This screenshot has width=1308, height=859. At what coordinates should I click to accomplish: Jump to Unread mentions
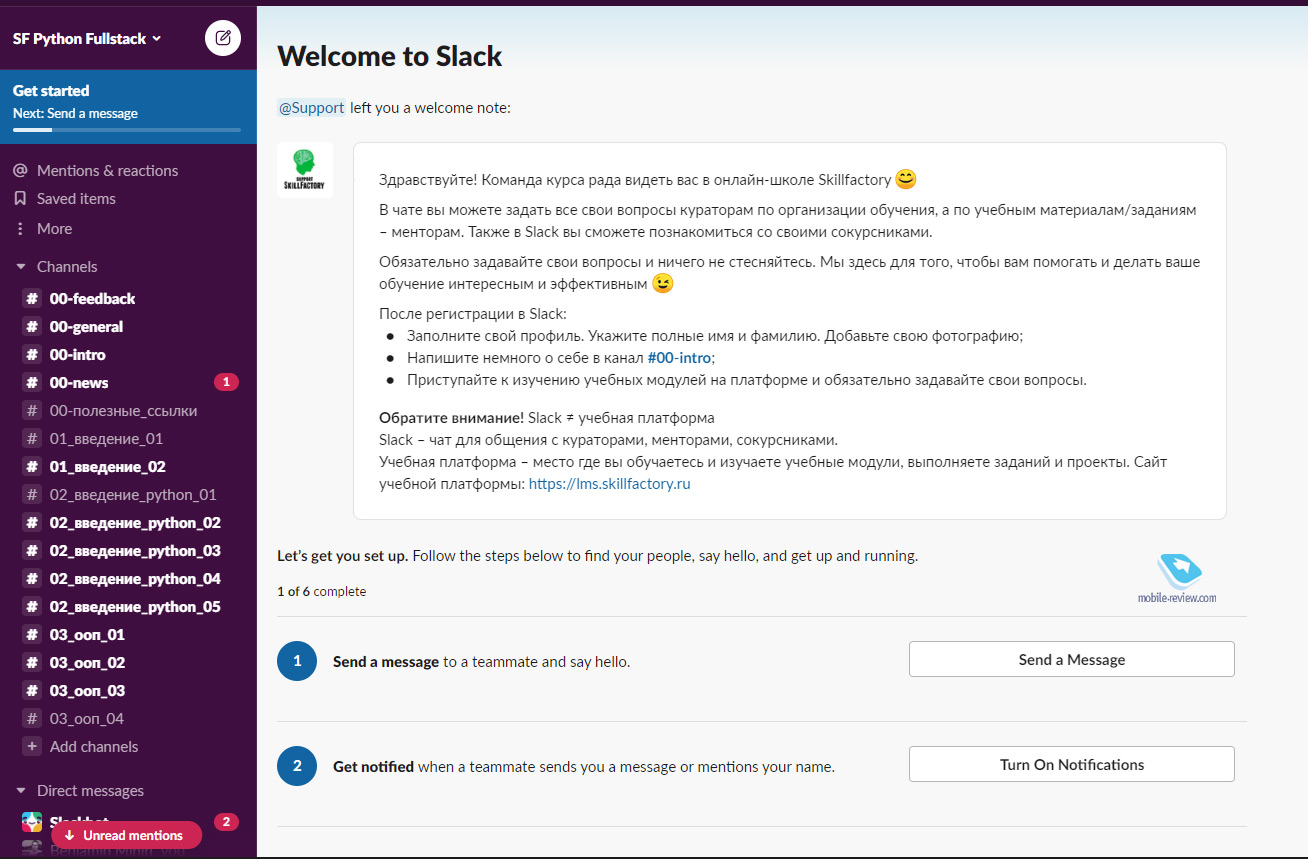[126, 835]
